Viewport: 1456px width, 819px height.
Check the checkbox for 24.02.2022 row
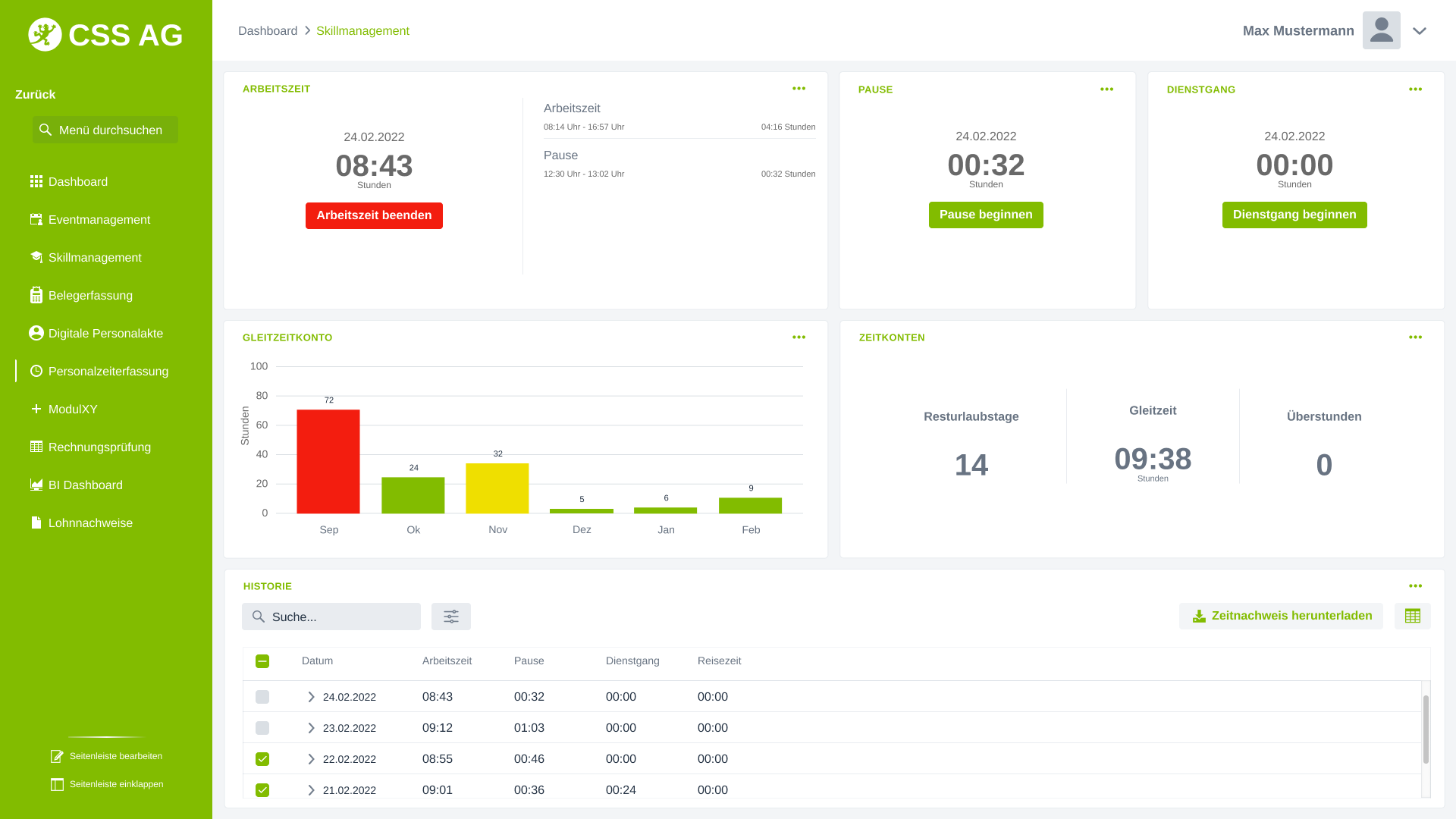point(262,697)
